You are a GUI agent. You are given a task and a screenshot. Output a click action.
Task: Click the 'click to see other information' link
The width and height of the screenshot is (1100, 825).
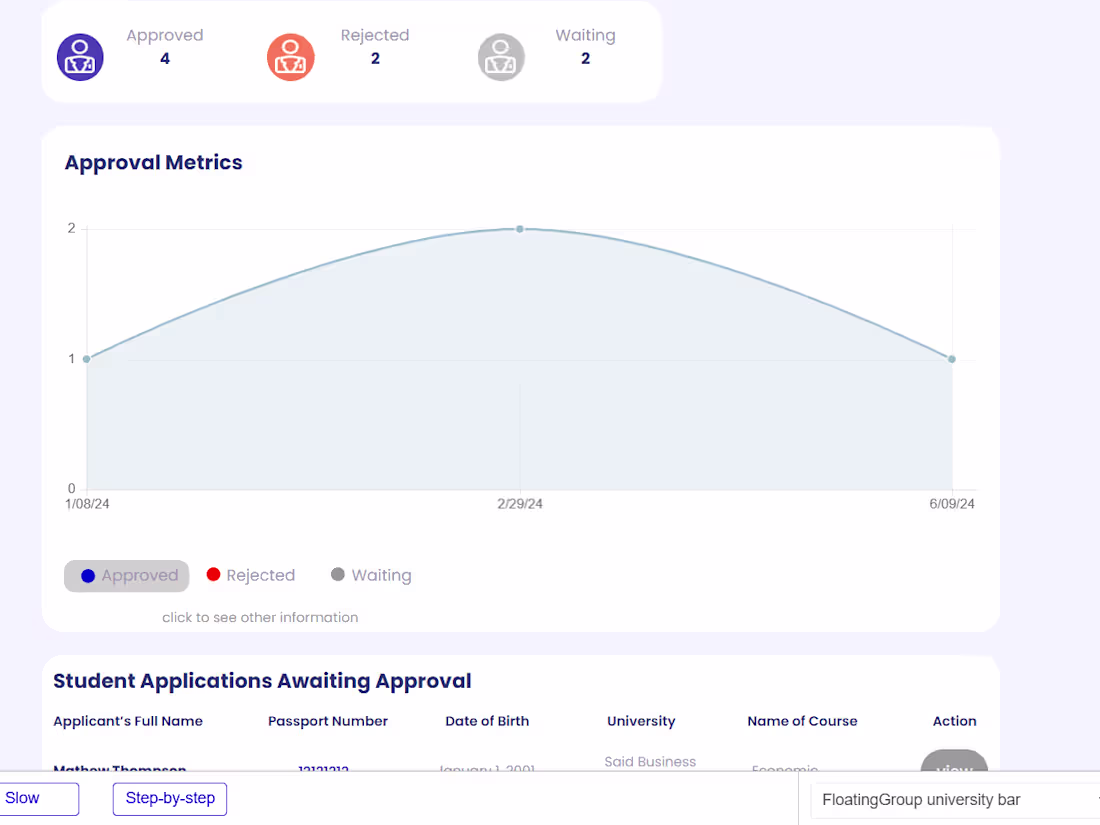pos(260,617)
